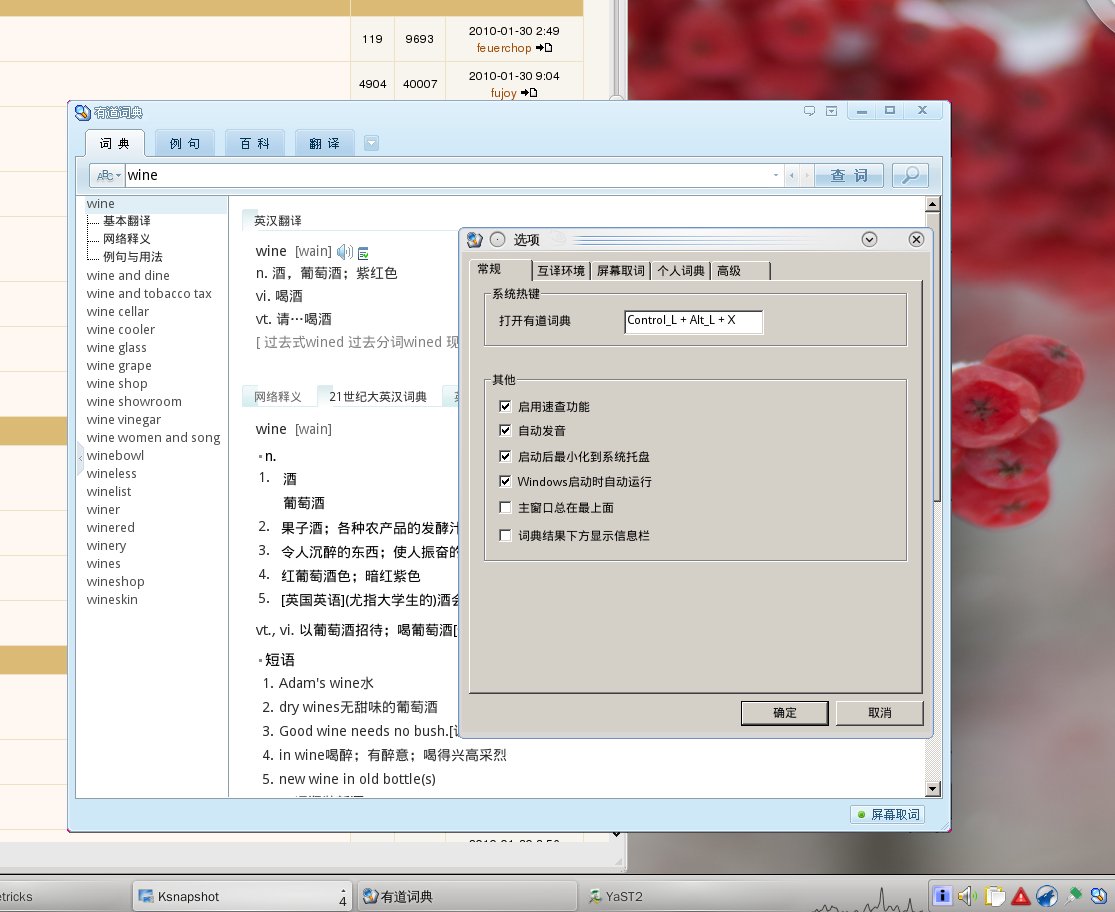
Task: Open the desktop pager spinner beside Ksnapshot
Action: [x=343, y=896]
